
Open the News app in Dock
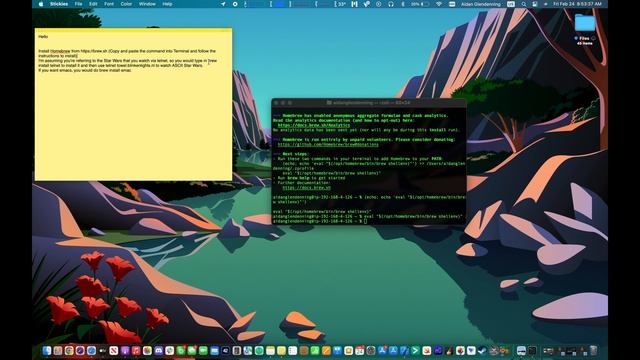pos(113,351)
